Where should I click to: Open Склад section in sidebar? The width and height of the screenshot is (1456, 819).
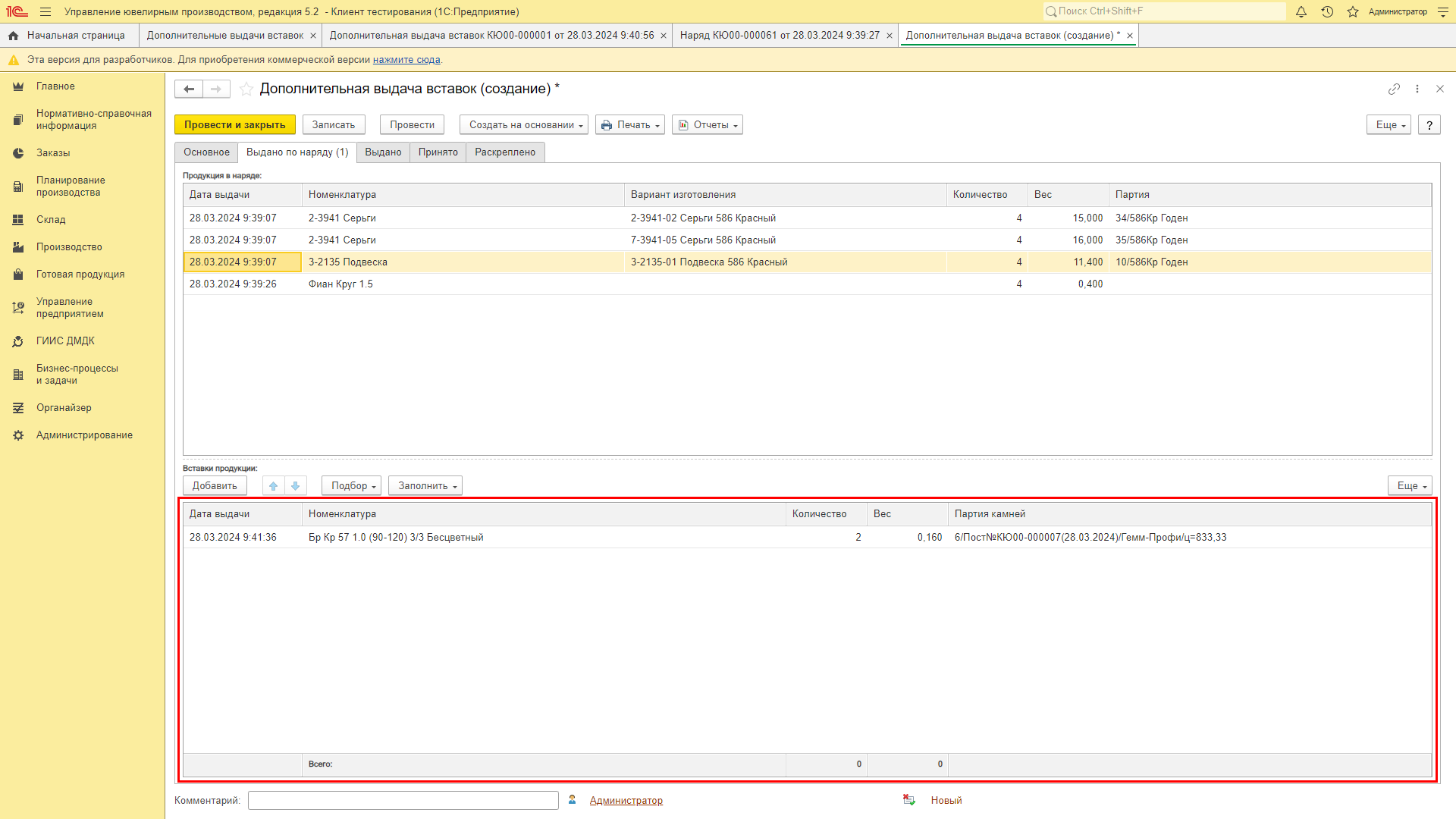pos(51,220)
